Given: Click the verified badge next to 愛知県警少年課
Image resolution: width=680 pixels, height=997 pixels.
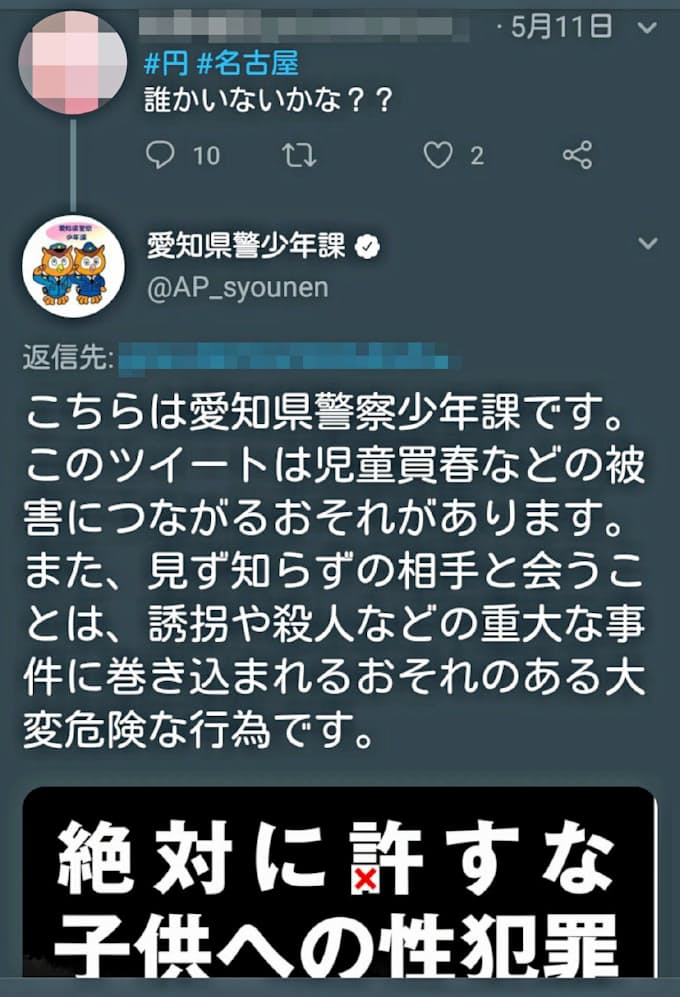Looking at the screenshot, I should tap(367, 245).
